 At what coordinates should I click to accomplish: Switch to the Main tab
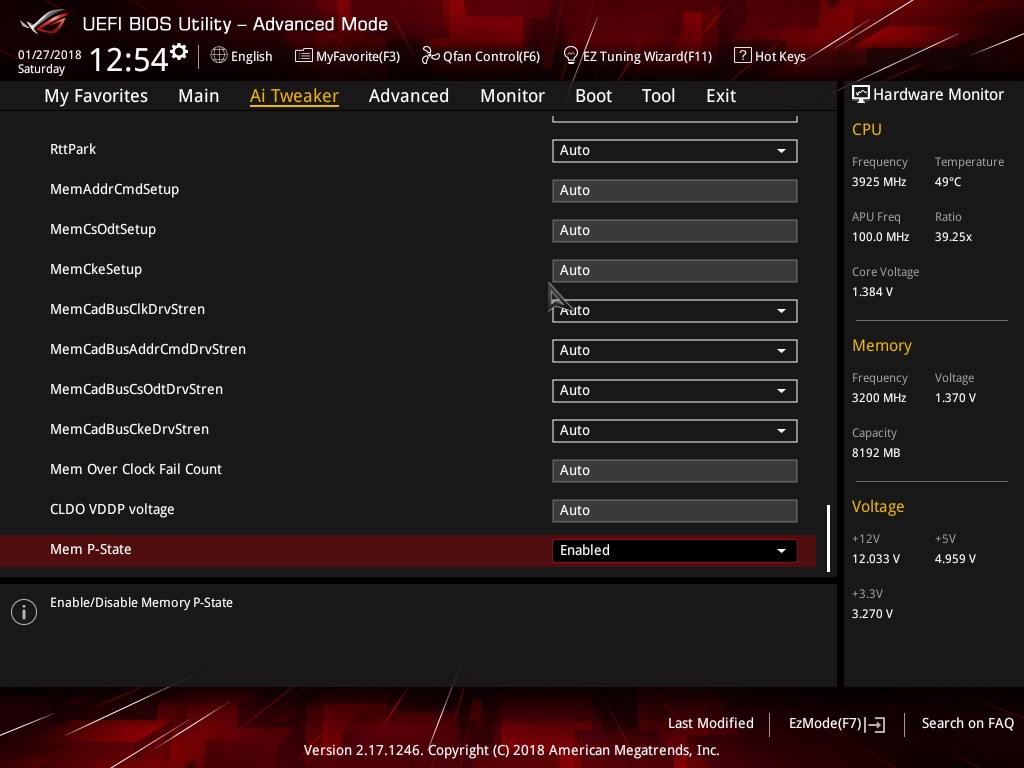199,96
